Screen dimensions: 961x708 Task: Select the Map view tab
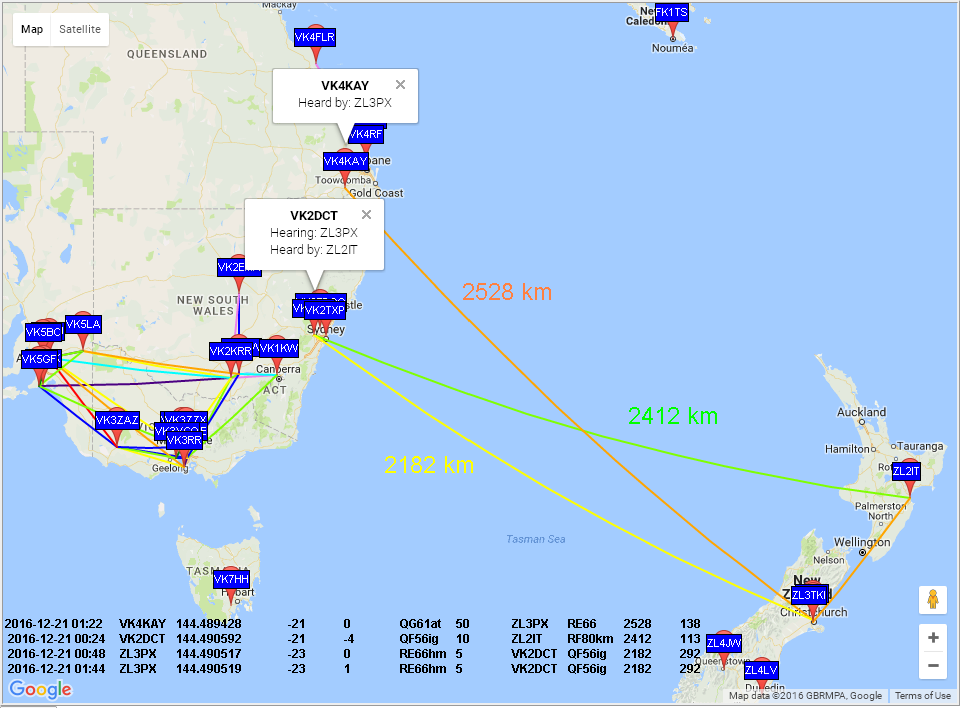32,29
